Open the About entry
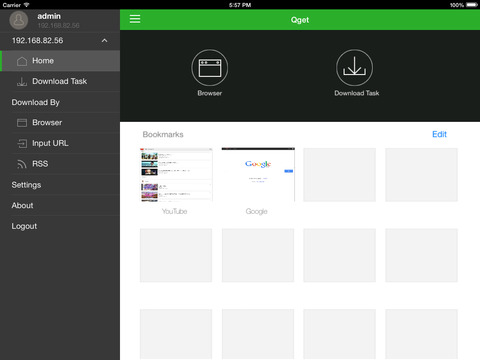This screenshot has height=360, width=480. click(60, 205)
